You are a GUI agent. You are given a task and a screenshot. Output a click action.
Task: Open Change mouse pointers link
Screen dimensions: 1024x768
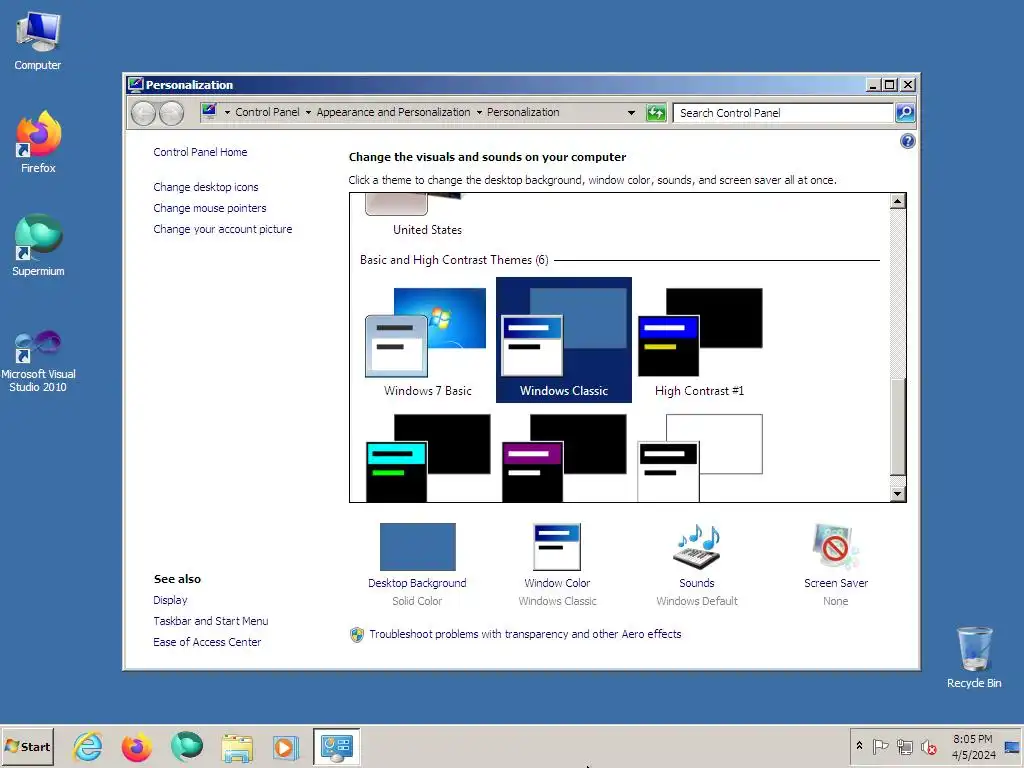click(210, 208)
